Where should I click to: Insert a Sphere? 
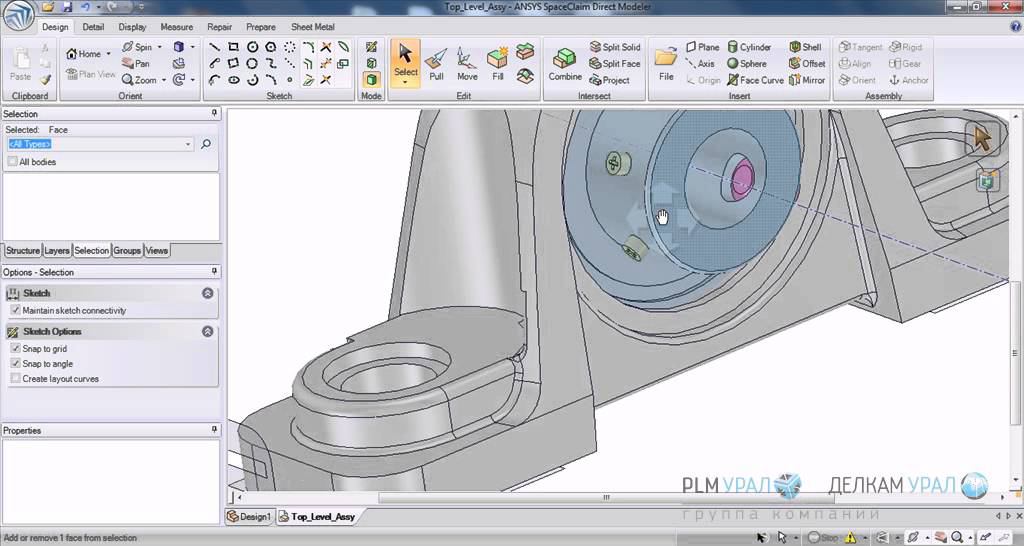click(747, 63)
